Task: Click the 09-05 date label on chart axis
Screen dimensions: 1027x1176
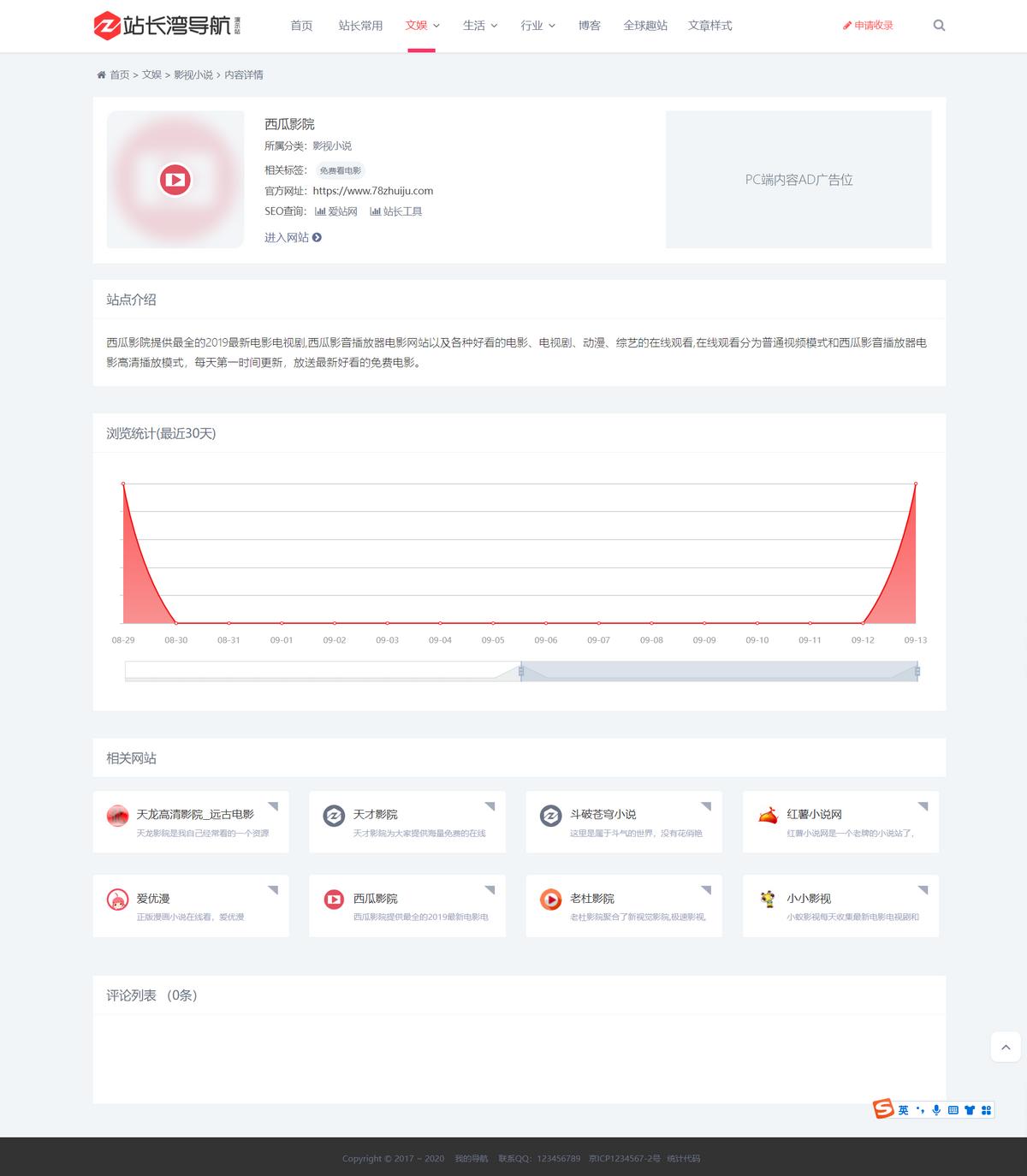Action: pyautogui.click(x=493, y=640)
